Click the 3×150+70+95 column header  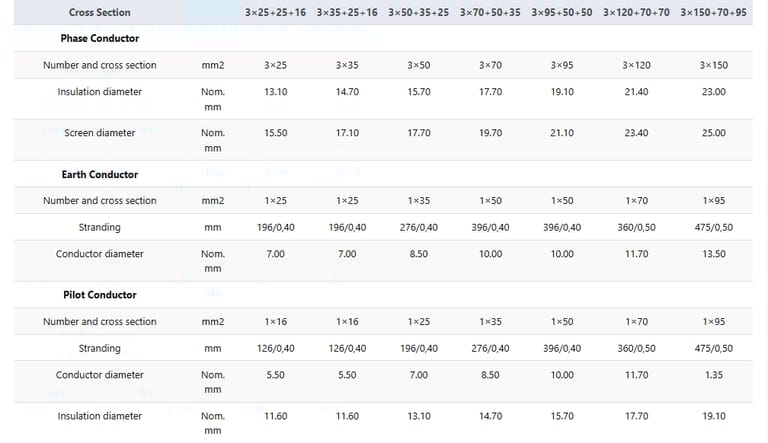tap(713, 13)
